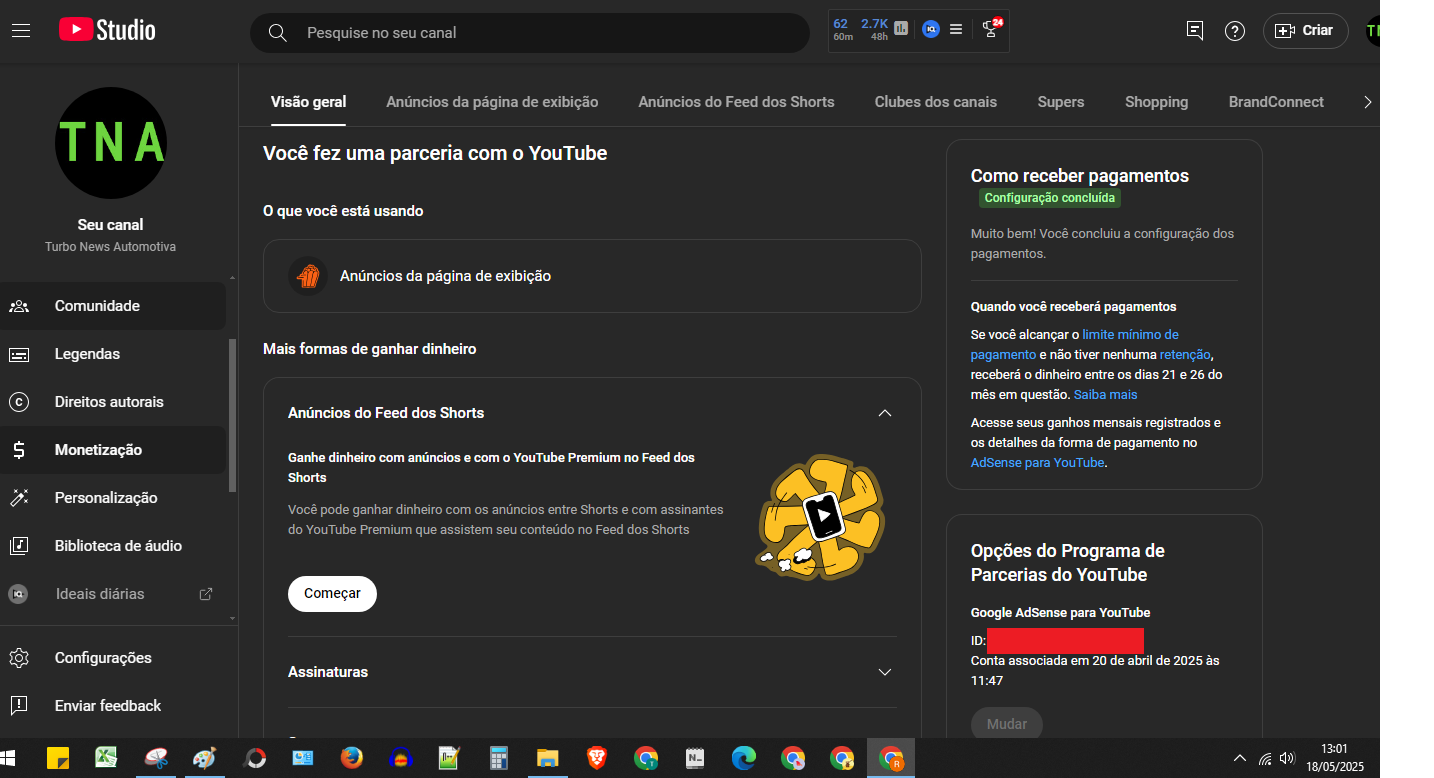
Task: Switch to Anúncios do Feed dos Shorts tab
Action: pos(737,102)
